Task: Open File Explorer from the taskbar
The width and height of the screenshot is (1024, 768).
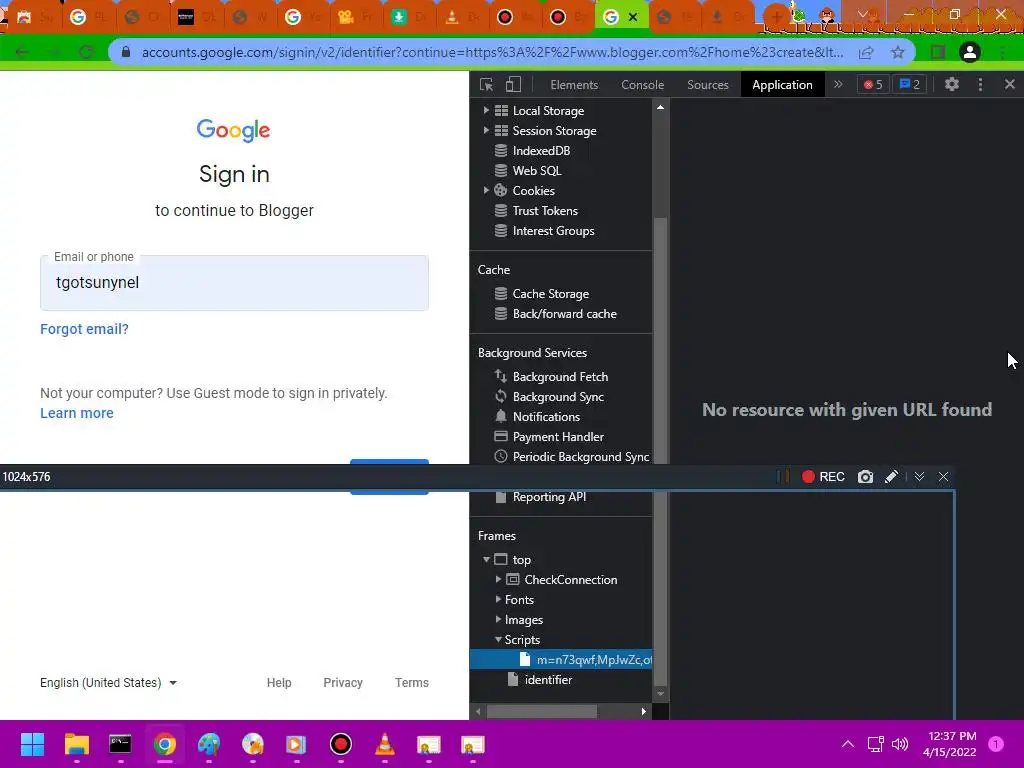Action: [76, 744]
